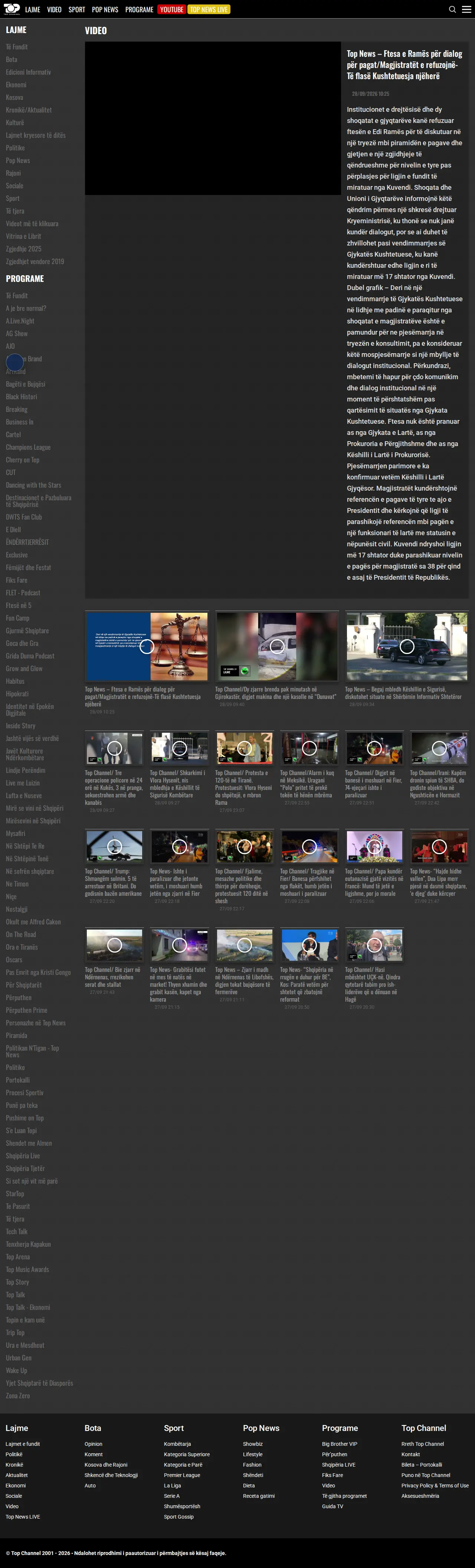Play the black SUV video thumbnail

click(x=407, y=647)
